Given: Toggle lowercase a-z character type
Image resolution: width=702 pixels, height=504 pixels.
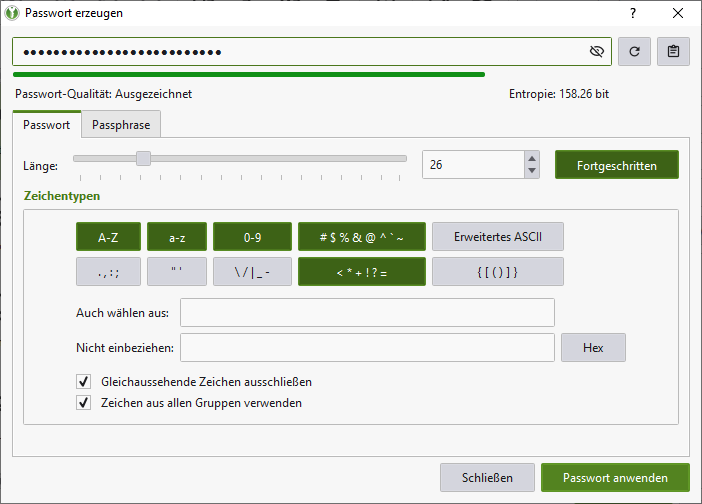Looking at the screenshot, I should 177,237.
